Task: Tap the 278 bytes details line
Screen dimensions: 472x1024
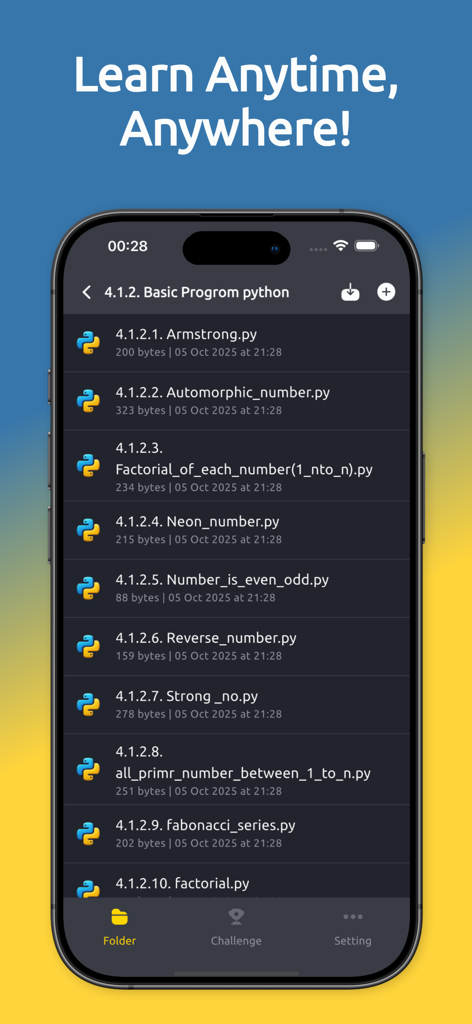Action: click(198, 714)
